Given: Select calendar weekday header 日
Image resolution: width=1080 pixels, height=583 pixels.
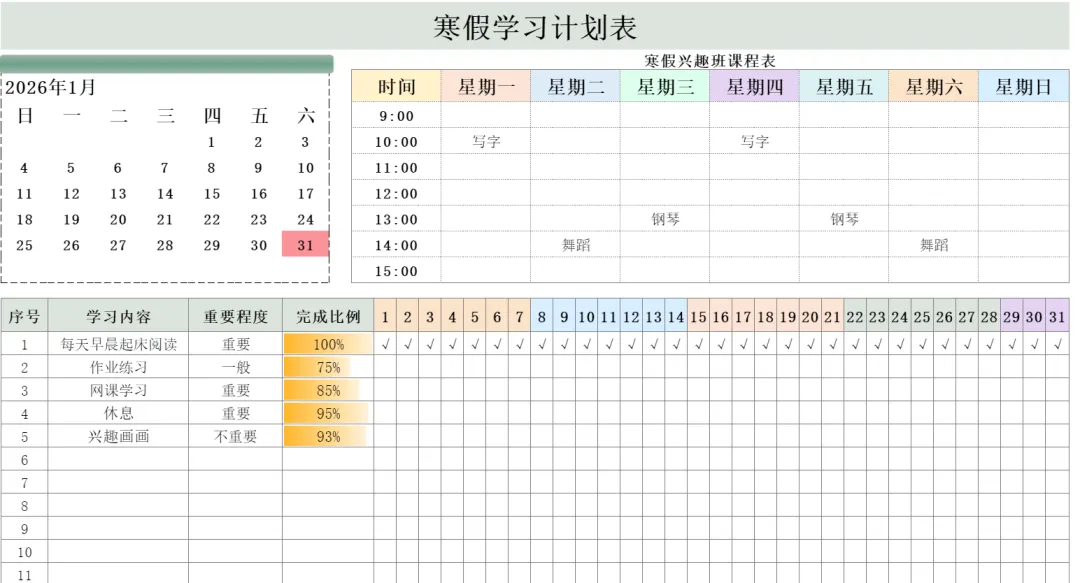Looking at the screenshot, I should point(25,115).
